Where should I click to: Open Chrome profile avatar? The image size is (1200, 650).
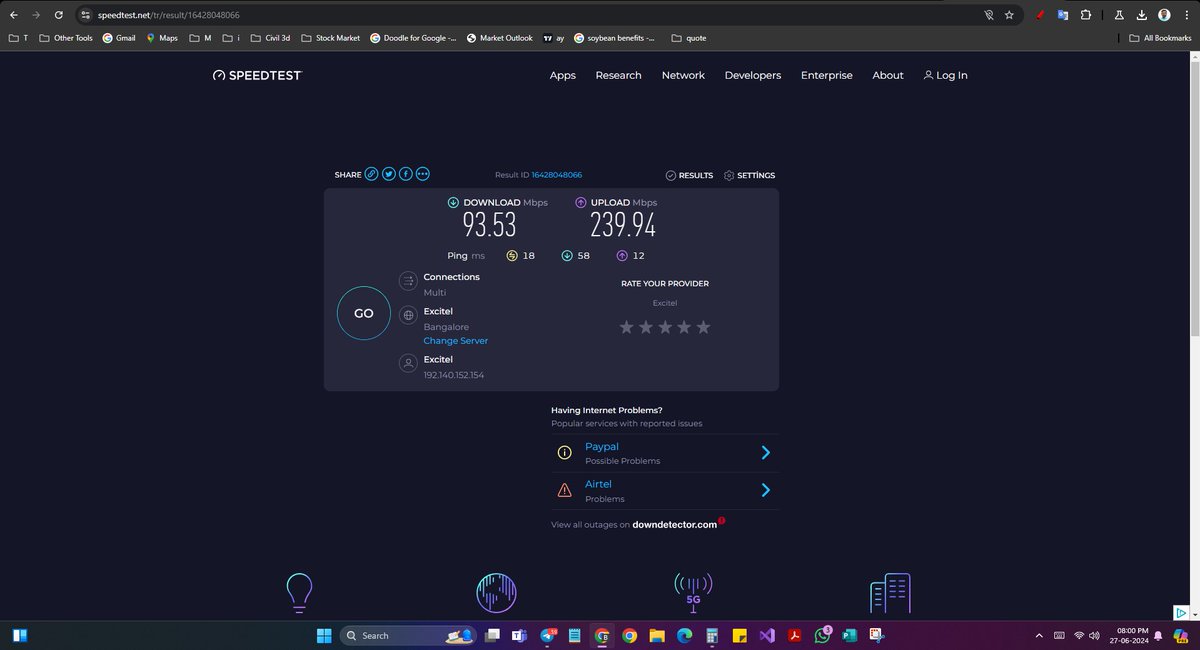[x=1164, y=15]
